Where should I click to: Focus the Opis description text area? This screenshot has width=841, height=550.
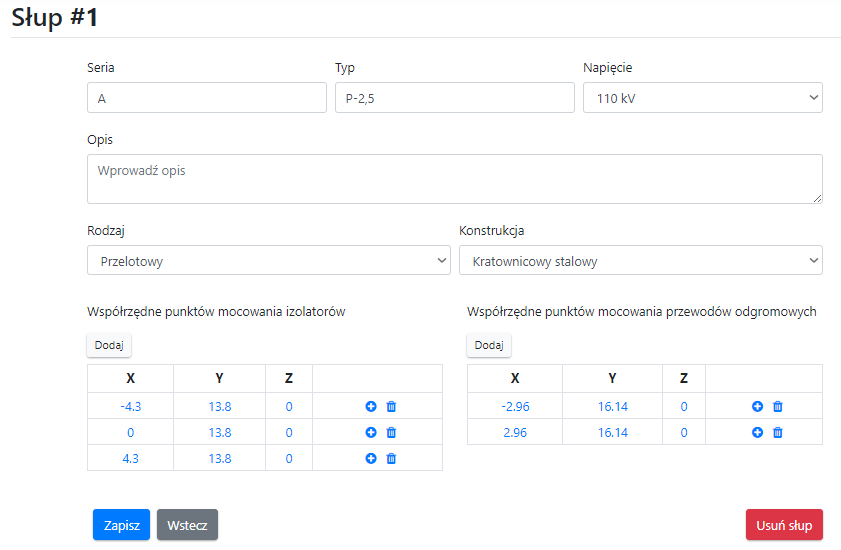tap(454, 179)
